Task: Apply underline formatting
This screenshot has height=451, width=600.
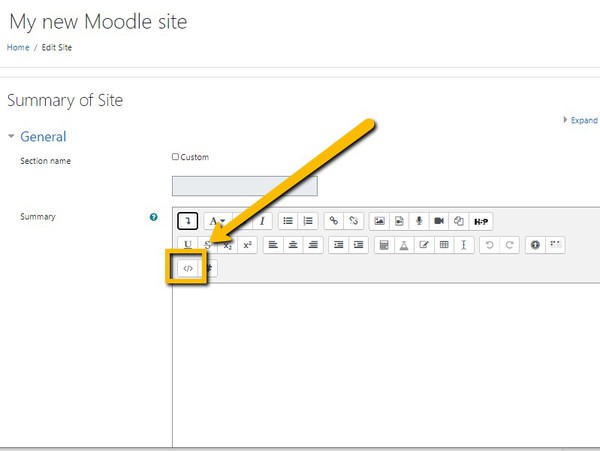Action: (188, 245)
